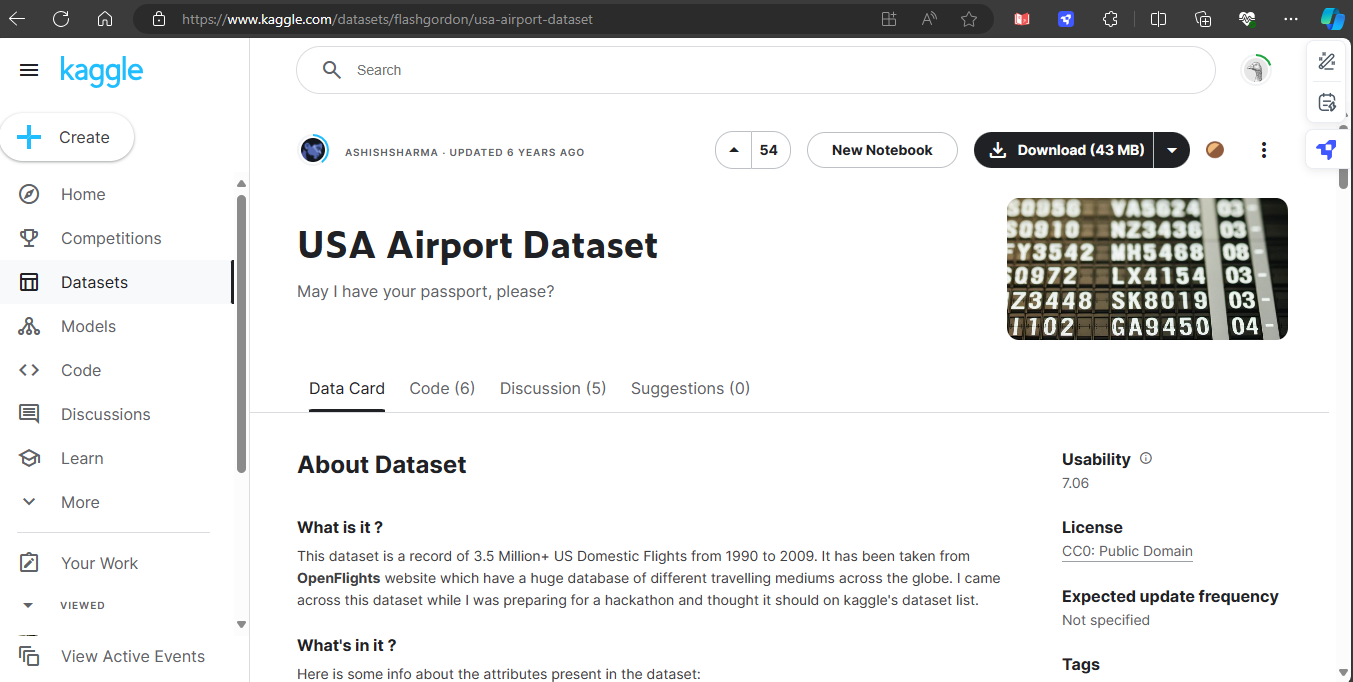
Task: Open the sidebar blue rocket icon
Action: click(x=1327, y=150)
